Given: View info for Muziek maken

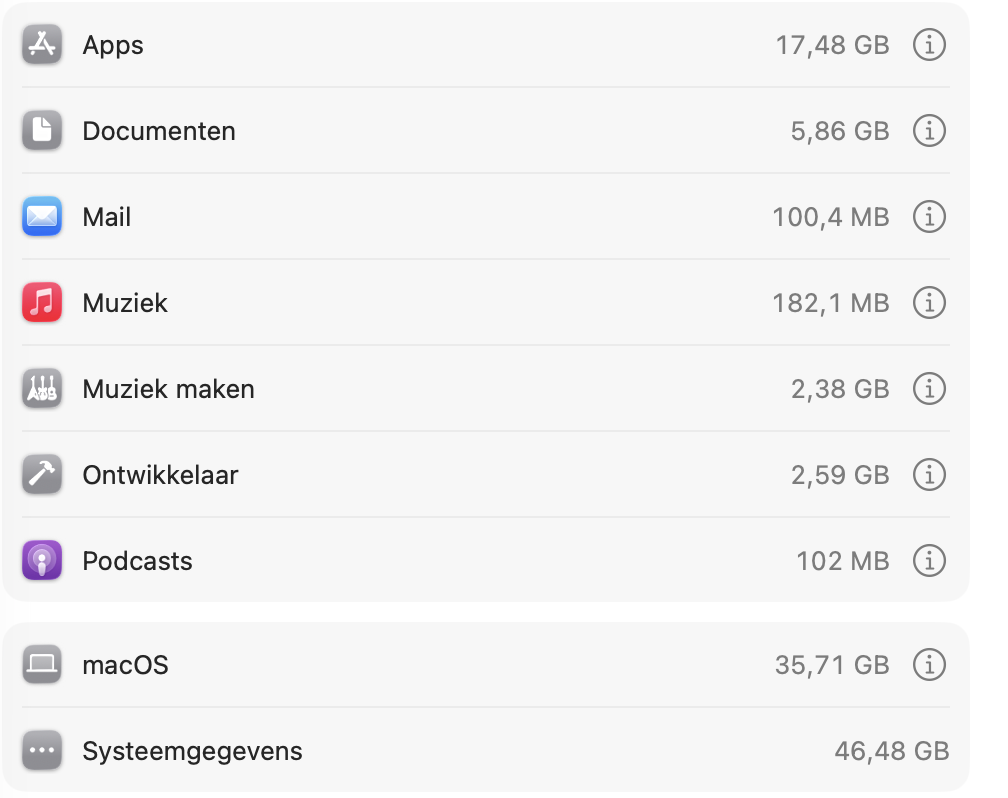Looking at the screenshot, I should pyautogui.click(x=929, y=389).
